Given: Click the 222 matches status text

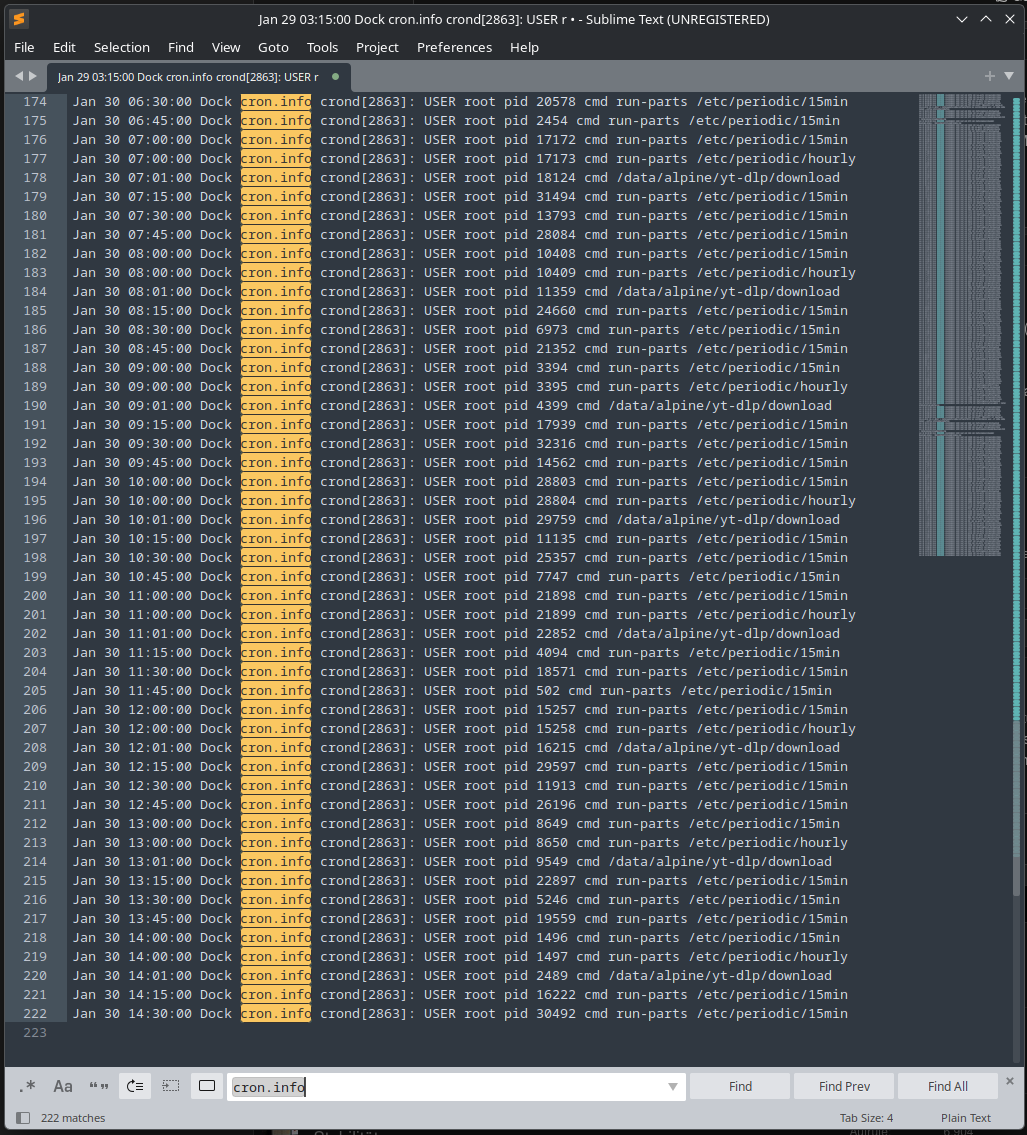Looking at the screenshot, I should pos(73,1118).
